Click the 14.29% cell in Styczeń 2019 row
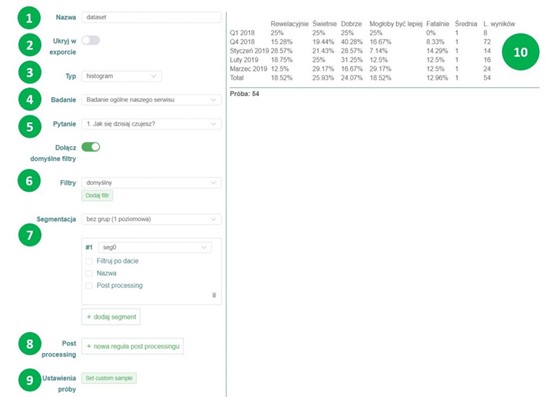Viewport: 545px width, 397px height. coord(437,51)
